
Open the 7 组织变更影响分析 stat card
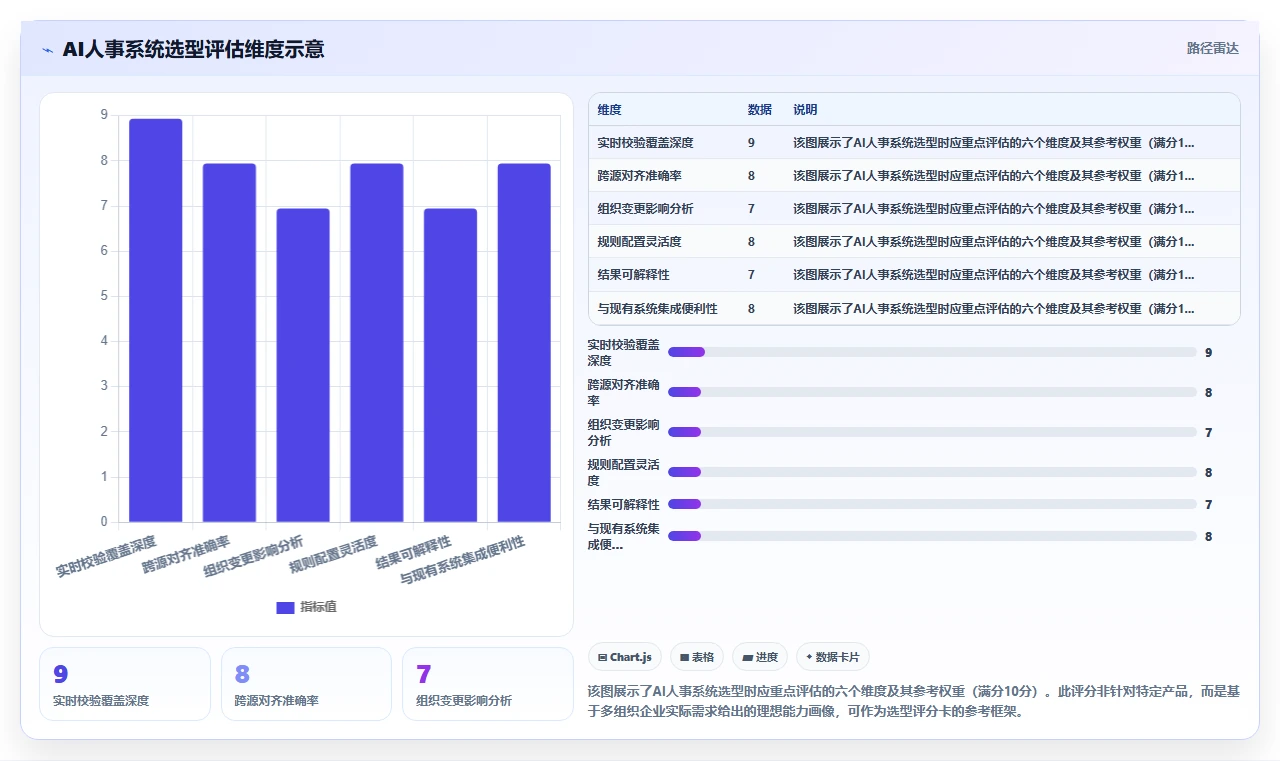488,684
